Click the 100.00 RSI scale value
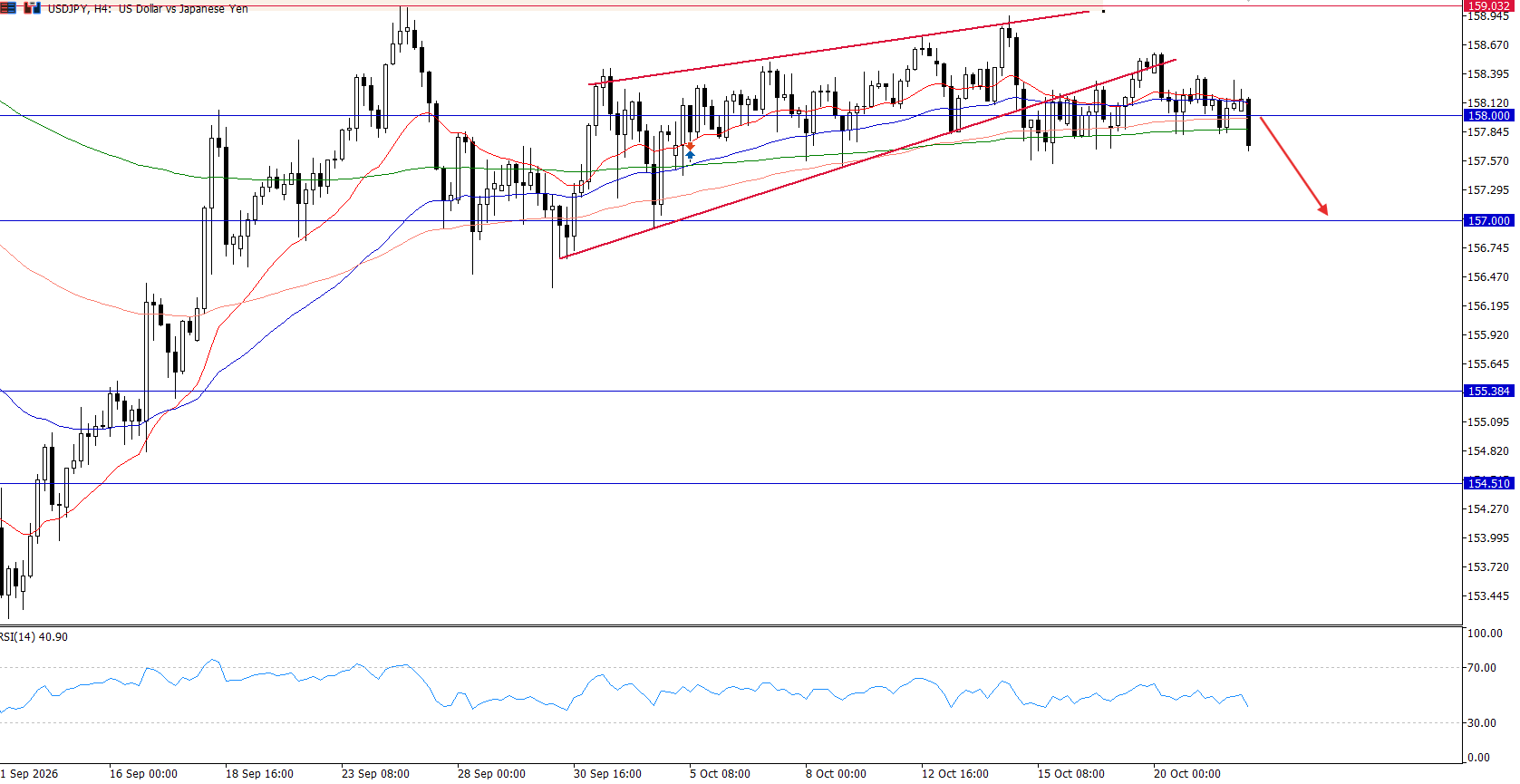 (x=1485, y=633)
